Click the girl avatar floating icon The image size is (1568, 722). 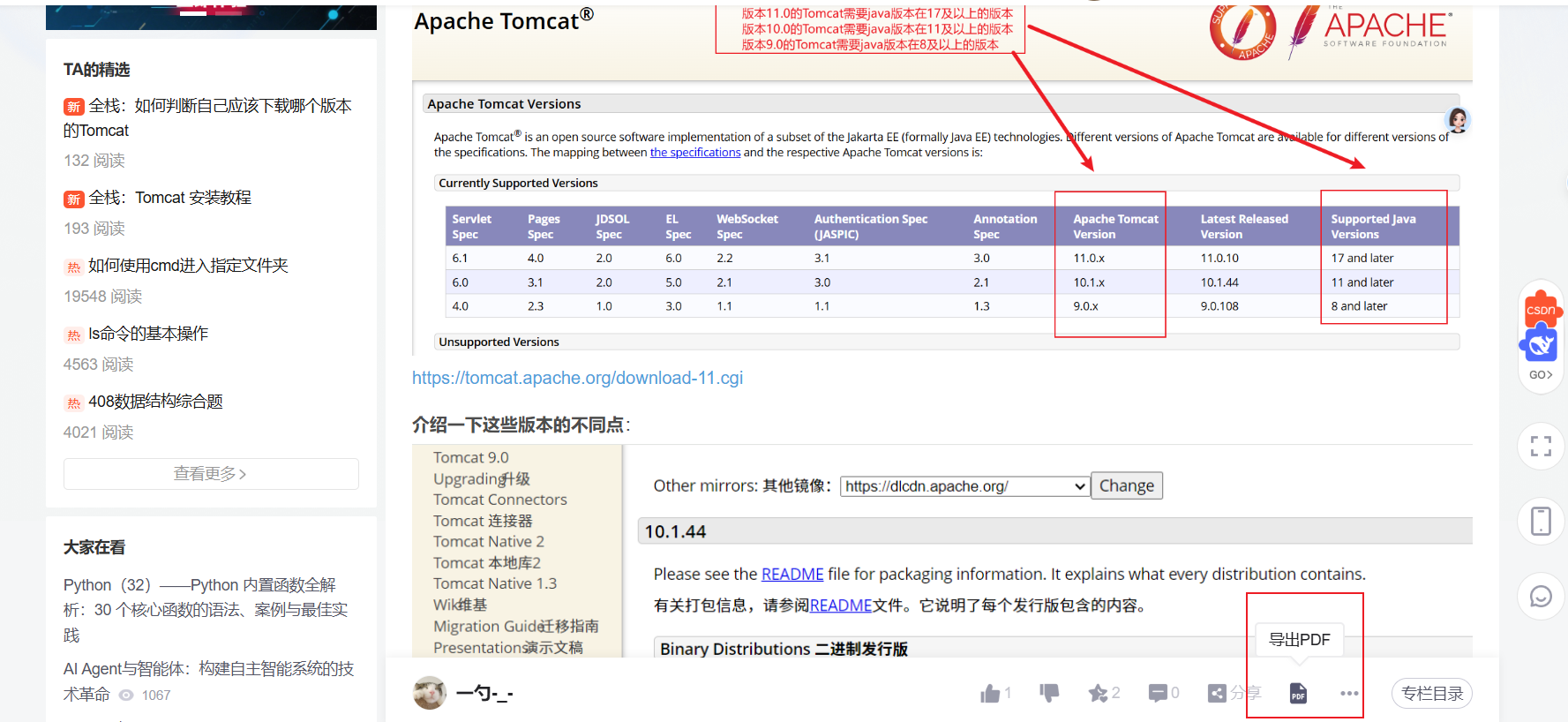[x=1458, y=119]
